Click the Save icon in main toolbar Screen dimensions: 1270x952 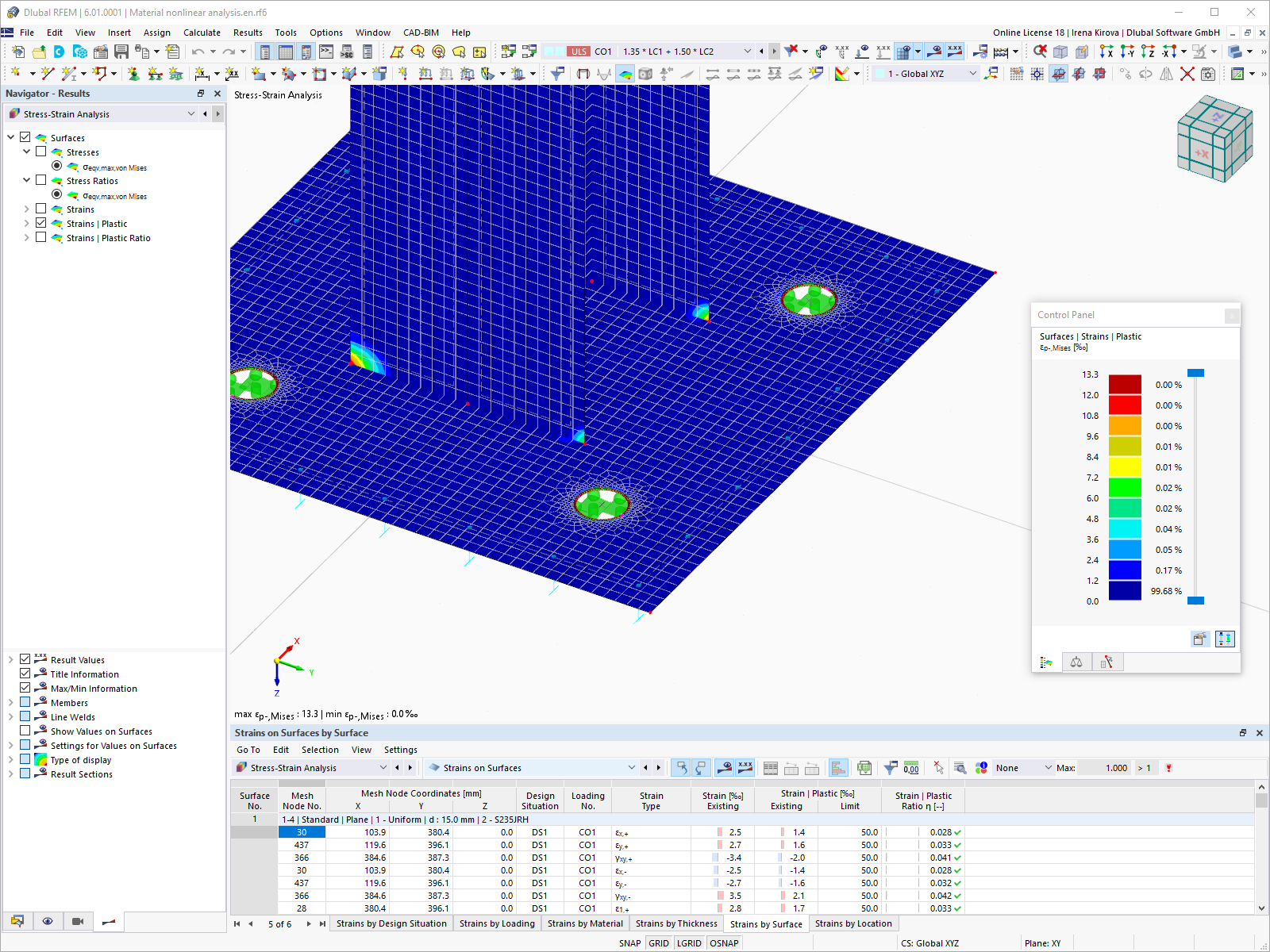tap(121, 52)
